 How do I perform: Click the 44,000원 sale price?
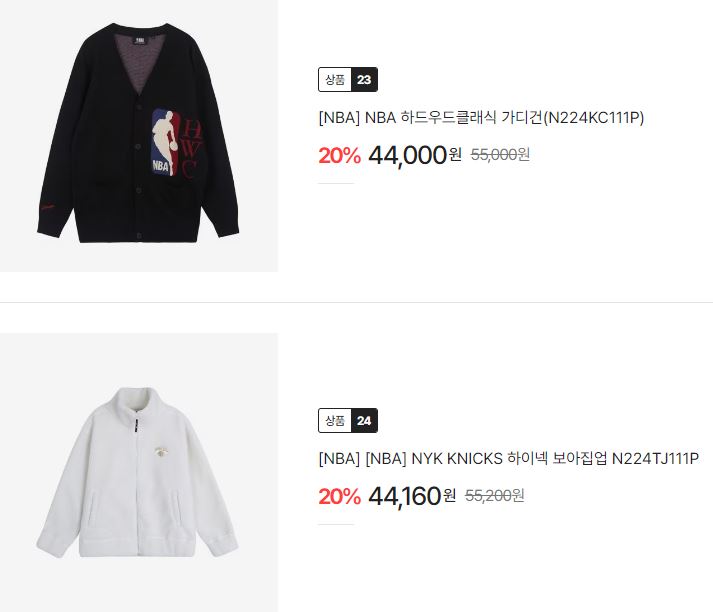click(415, 155)
